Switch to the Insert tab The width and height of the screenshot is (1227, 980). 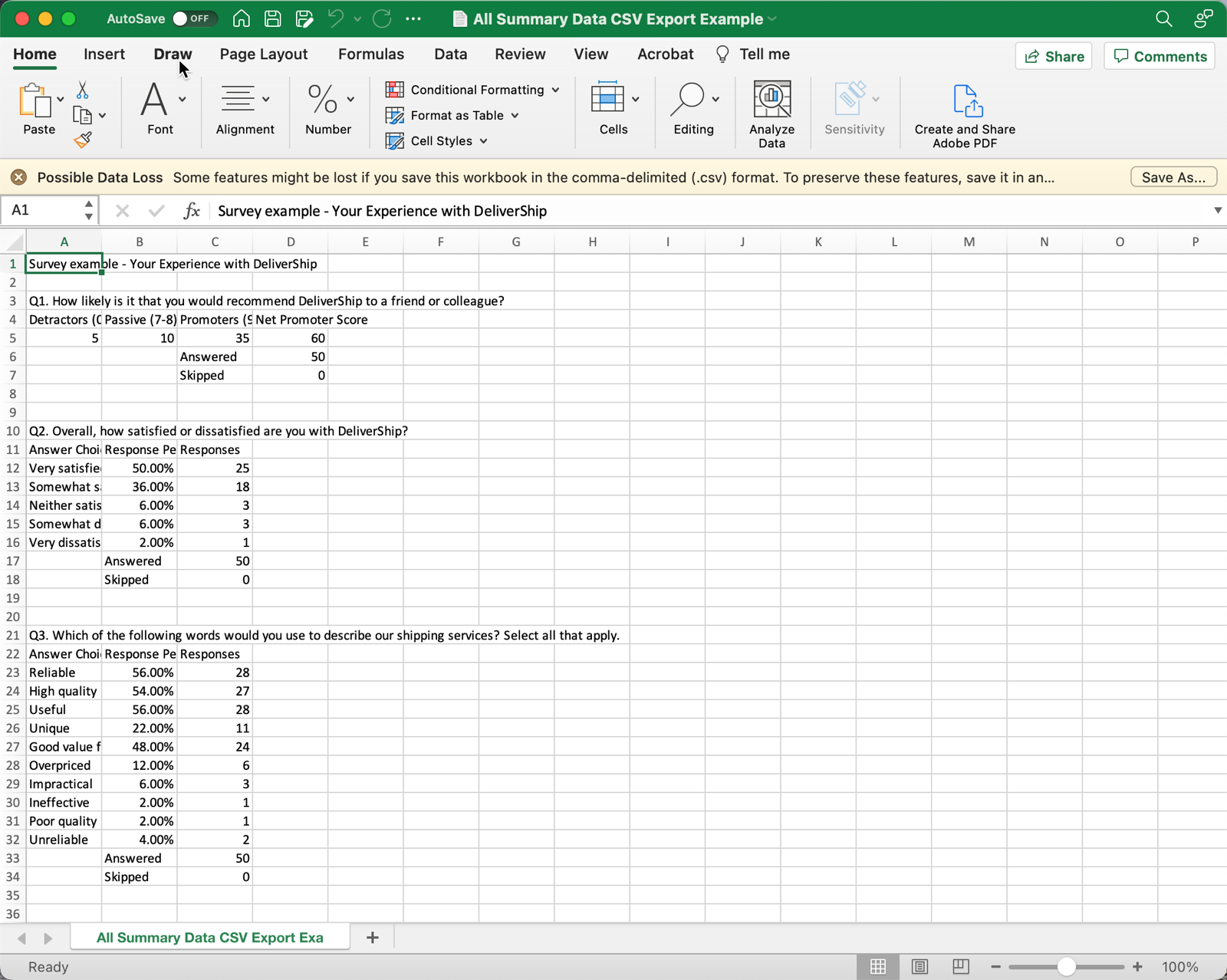104,54
